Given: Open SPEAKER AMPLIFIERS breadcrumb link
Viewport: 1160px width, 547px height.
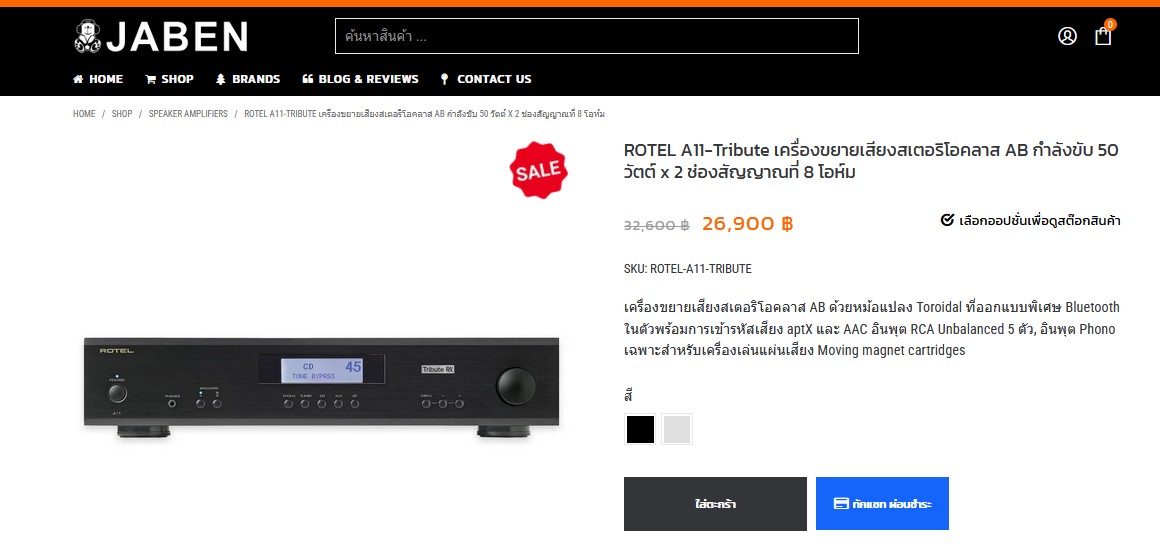Looking at the screenshot, I should click(x=188, y=114).
